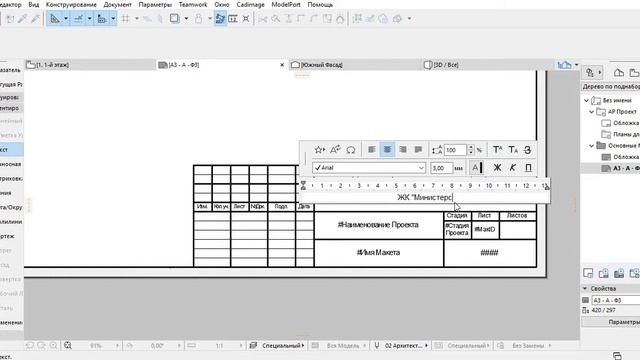Open the Помощь menu

tap(320, 4)
